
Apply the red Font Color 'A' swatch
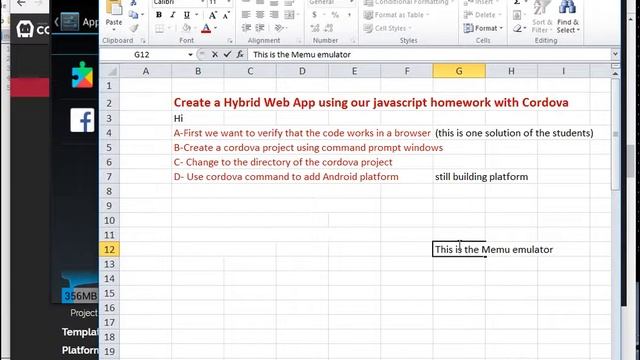pos(206,28)
